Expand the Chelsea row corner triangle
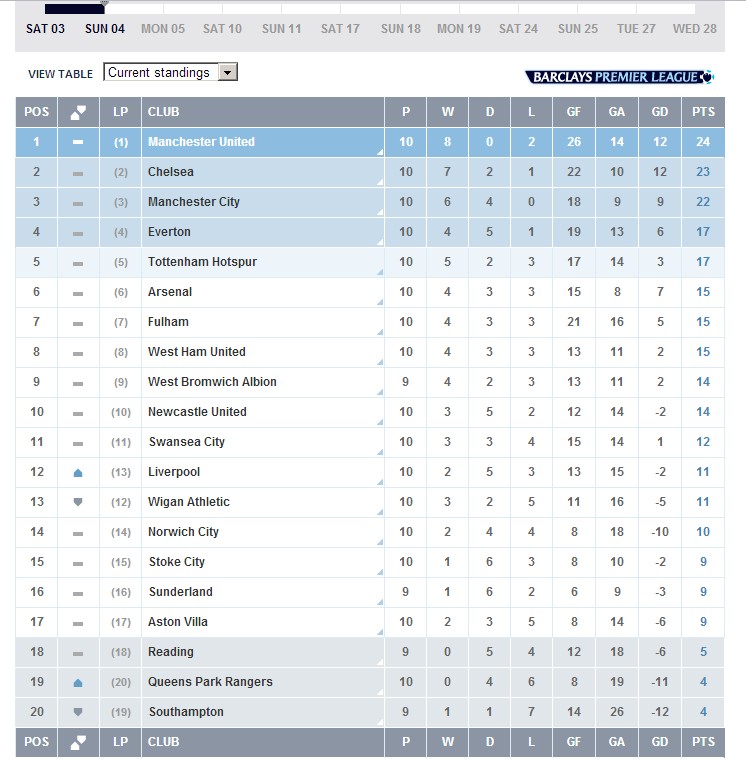Screen dimensions: 746x763 coord(380,182)
